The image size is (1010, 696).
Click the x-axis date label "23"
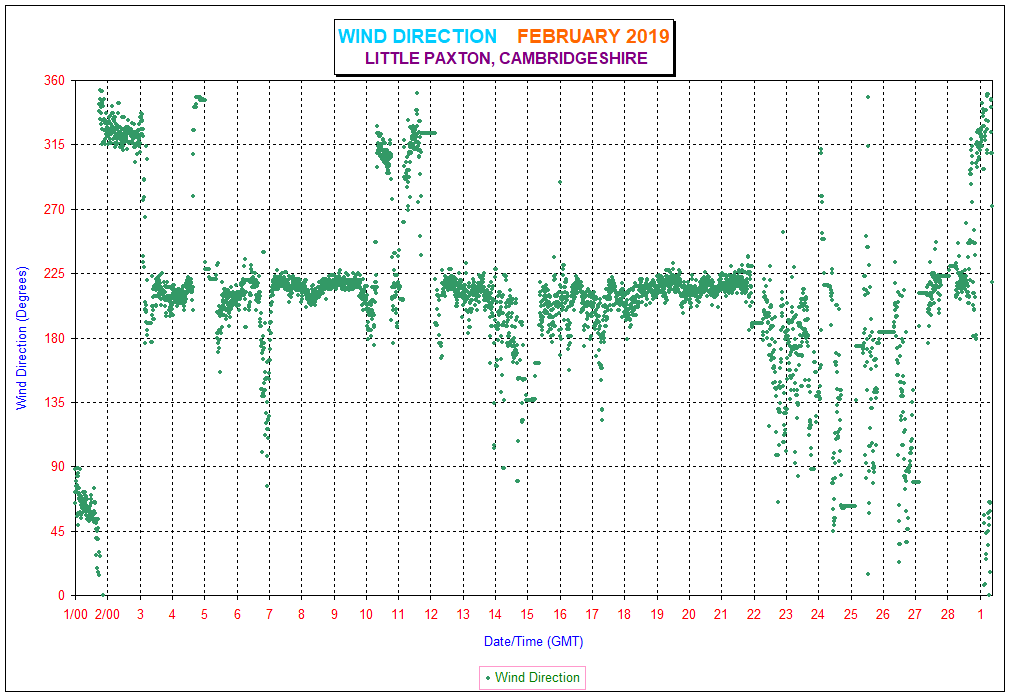[x=786, y=614]
